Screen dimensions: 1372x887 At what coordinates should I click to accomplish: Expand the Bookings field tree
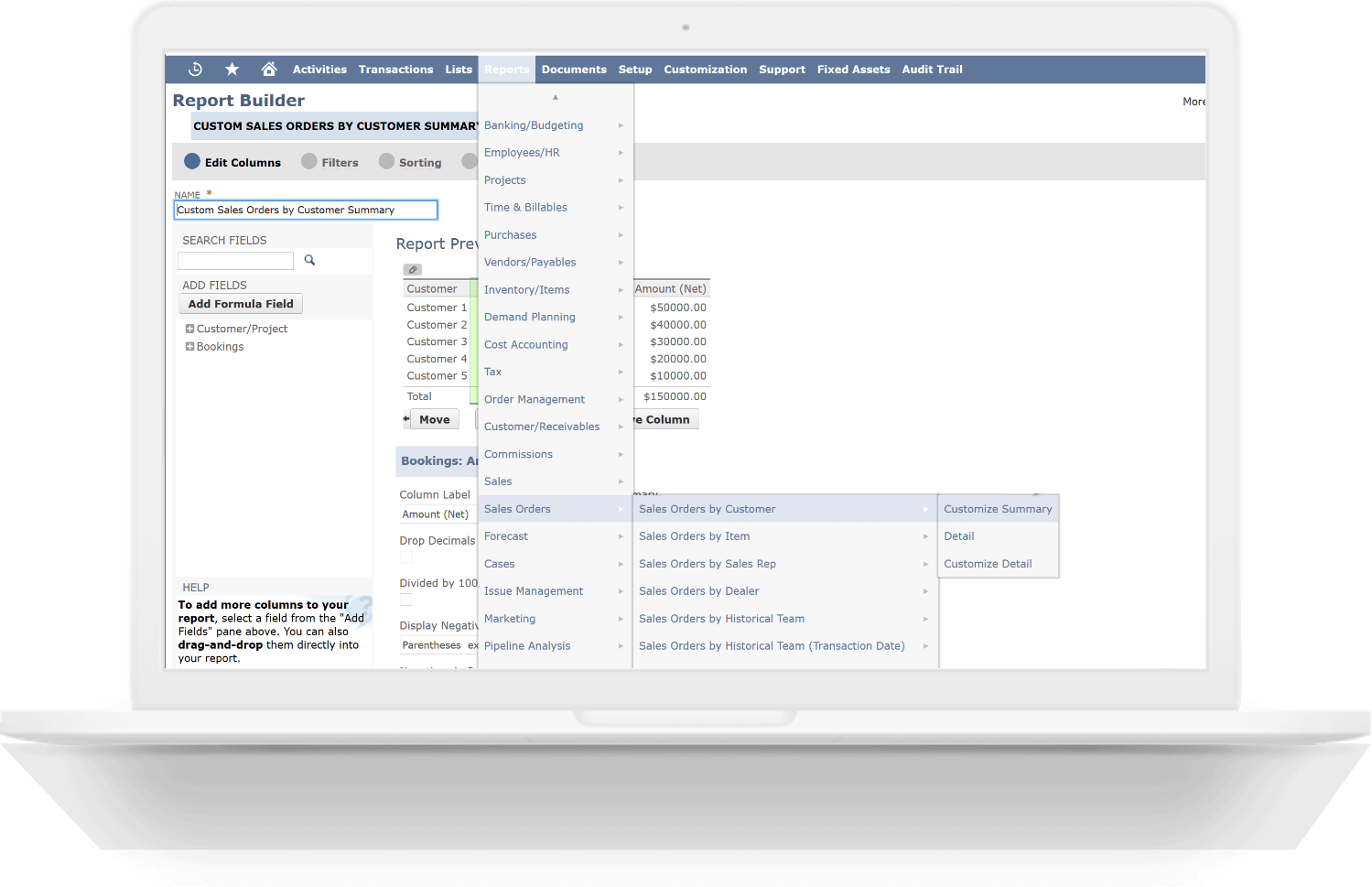189,347
